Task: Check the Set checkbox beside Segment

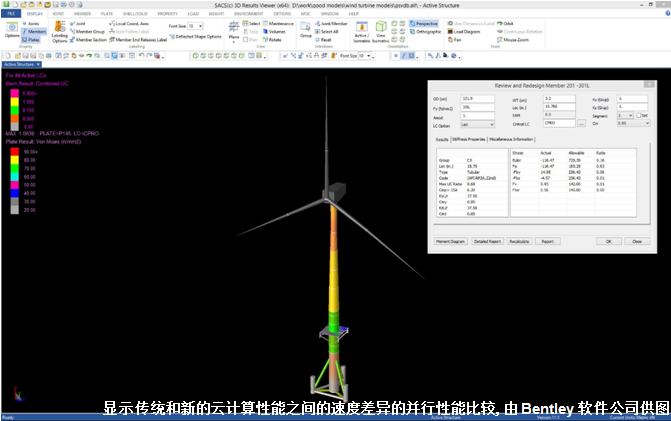Action: [x=638, y=116]
